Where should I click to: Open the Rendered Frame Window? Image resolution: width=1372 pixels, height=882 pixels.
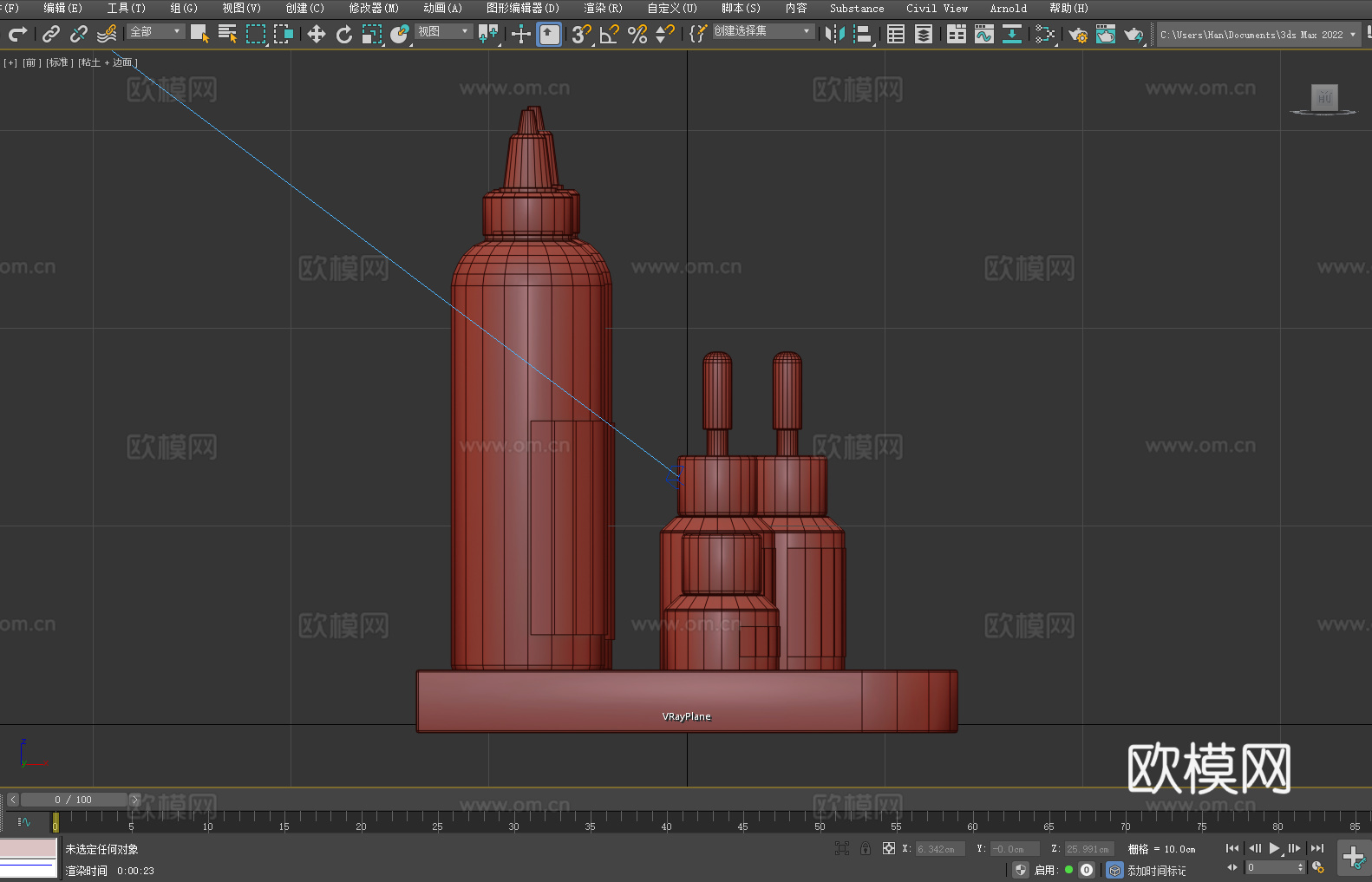coord(1106,34)
